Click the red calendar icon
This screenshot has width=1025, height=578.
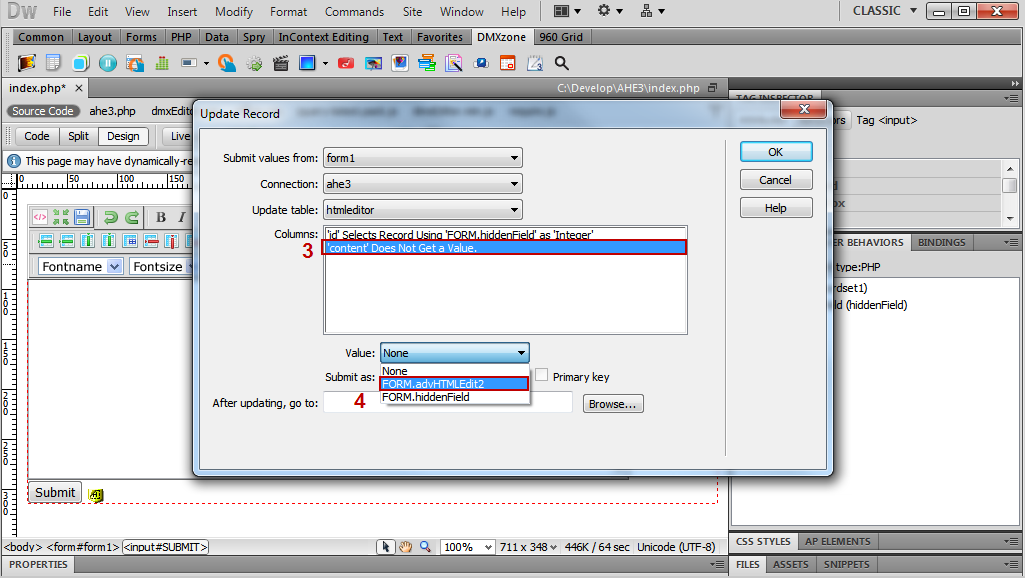pyautogui.click(x=507, y=63)
